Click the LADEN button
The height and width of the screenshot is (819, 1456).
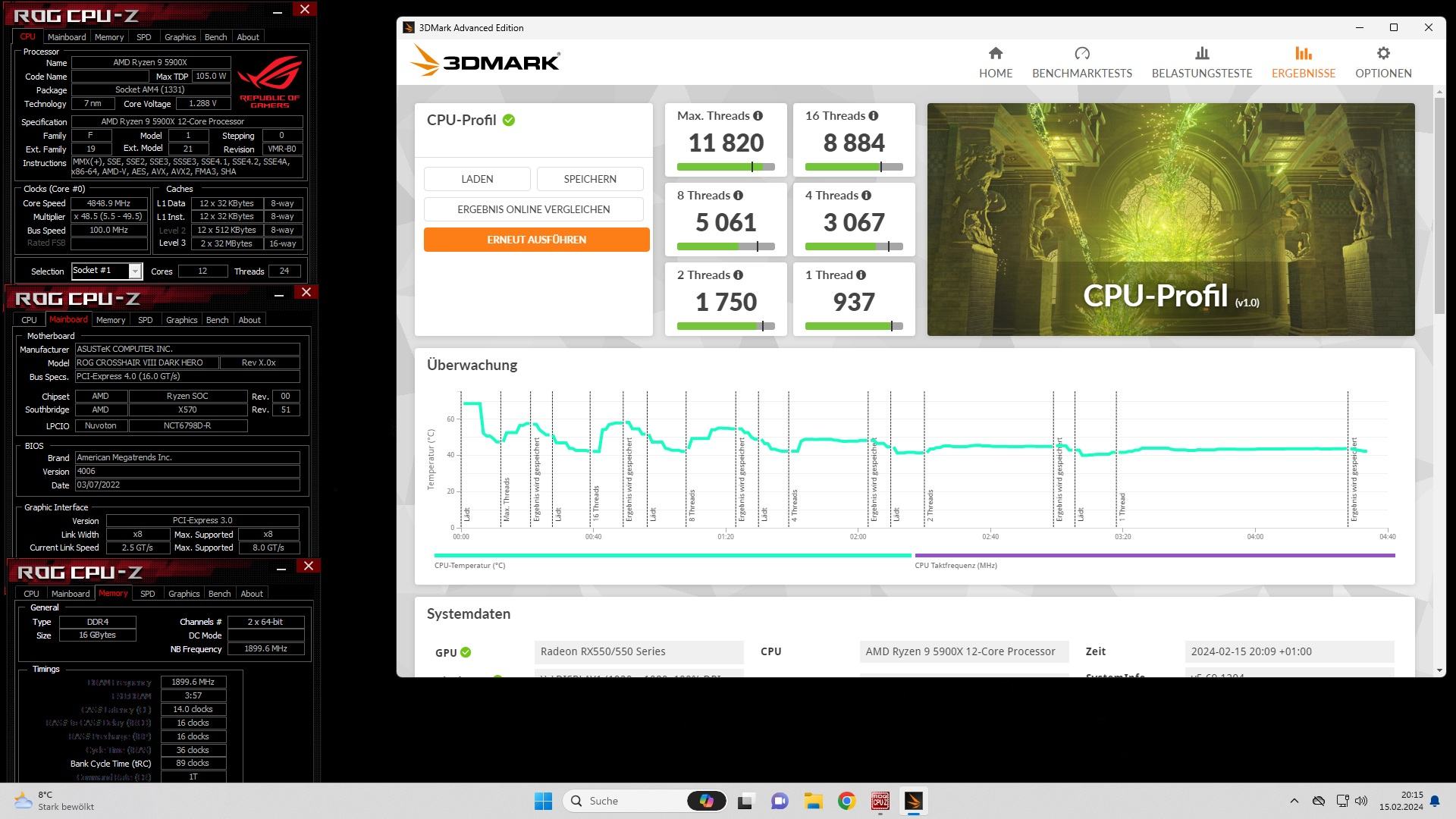pyautogui.click(x=477, y=179)
